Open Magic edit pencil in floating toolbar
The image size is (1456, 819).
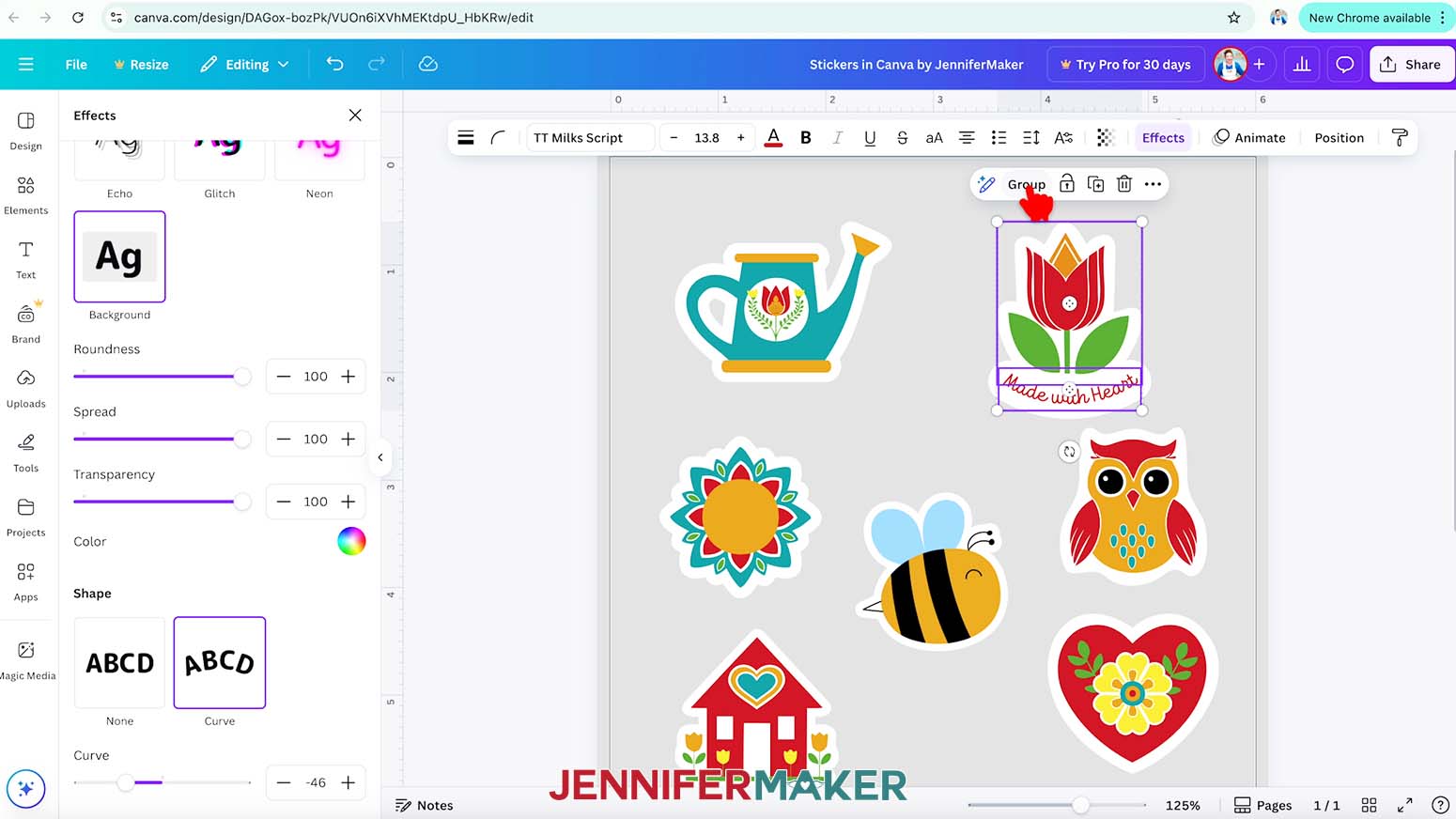(986, 184)
